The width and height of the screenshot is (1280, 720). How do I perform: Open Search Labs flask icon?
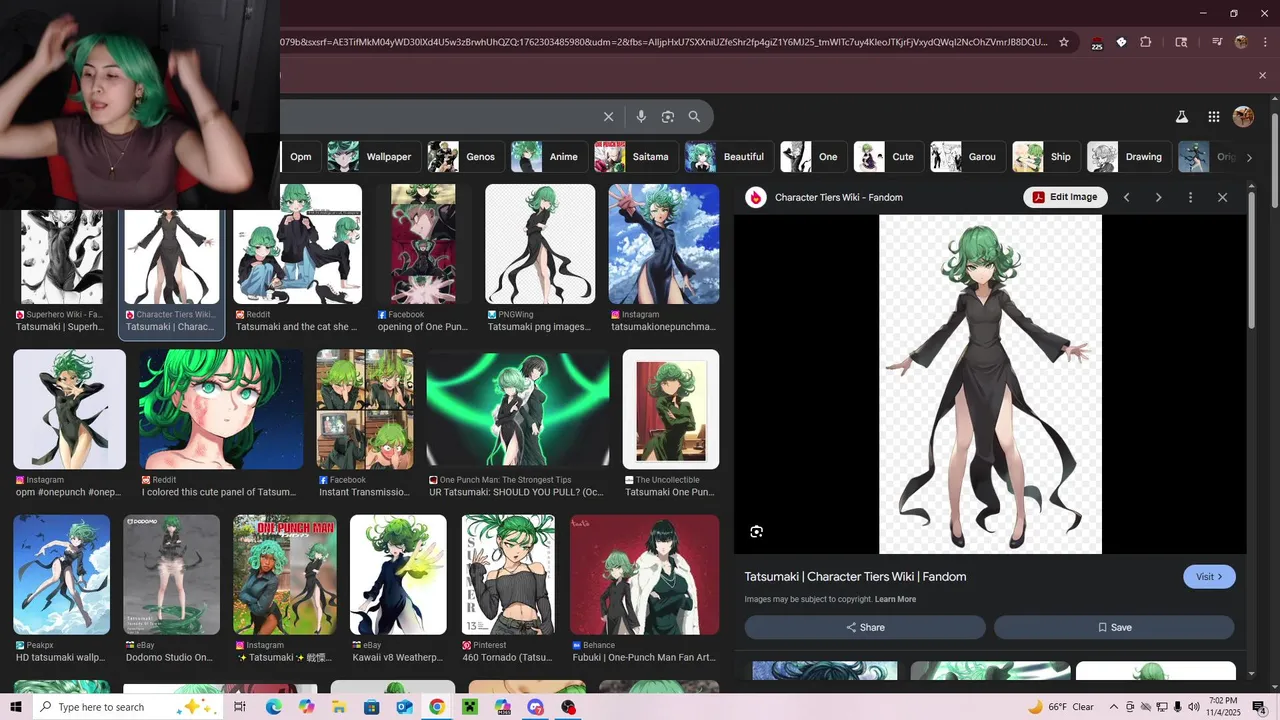1181,116
